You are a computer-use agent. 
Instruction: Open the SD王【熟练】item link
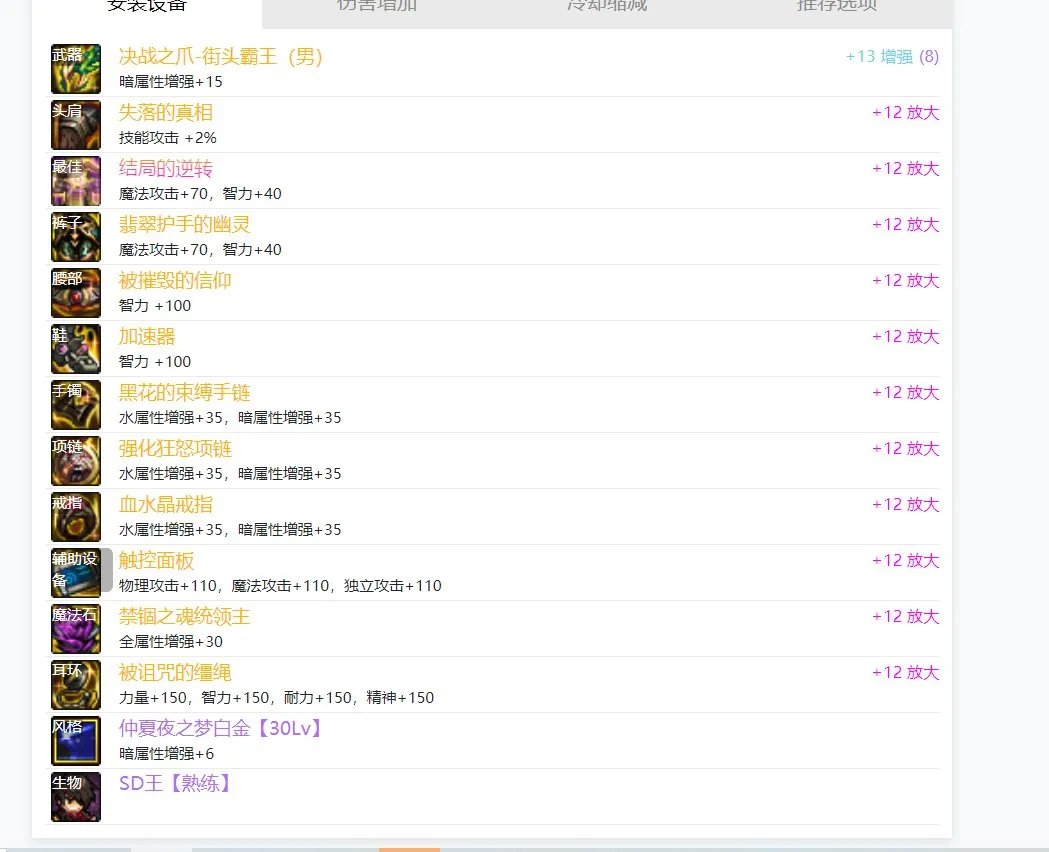[176, 784]
